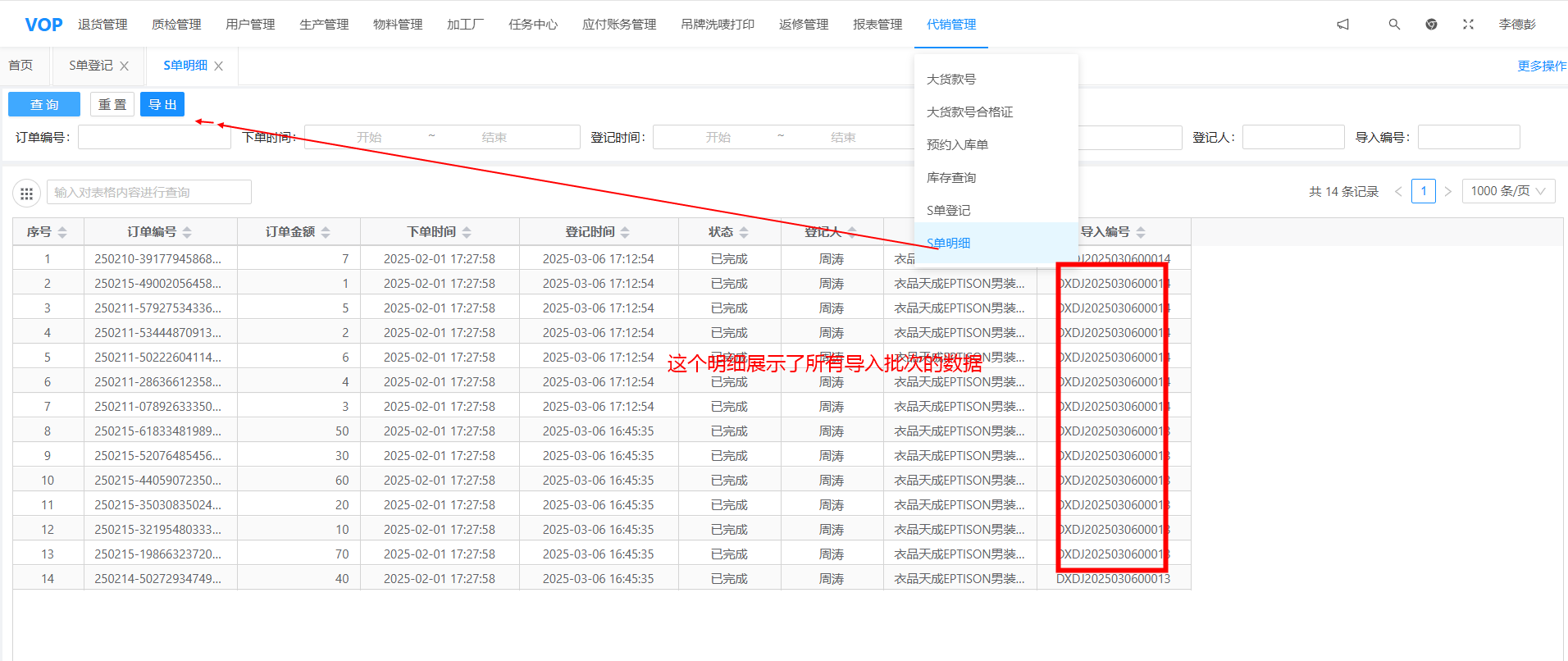Sort table by 订单金额 column arrows
This screenshot has width=1568, height=661.
coord(326,233)
